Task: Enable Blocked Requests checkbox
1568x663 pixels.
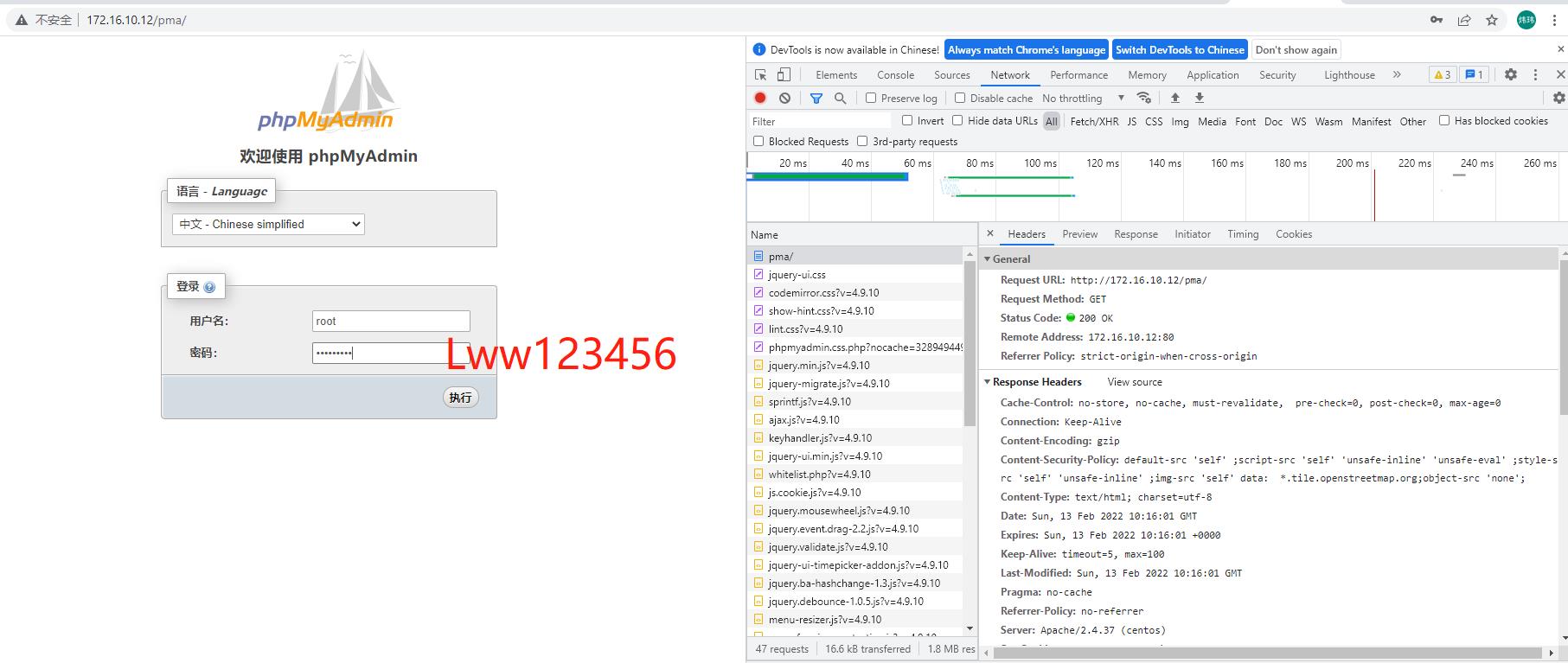Action: coord(758,141)
